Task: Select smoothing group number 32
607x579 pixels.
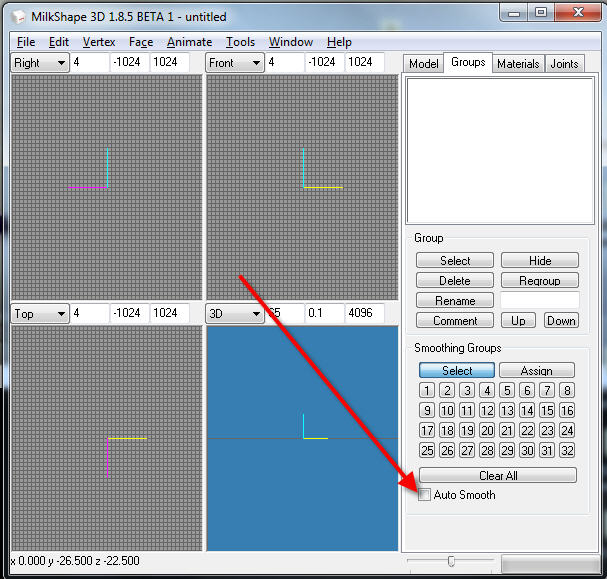Action: click(x=567, y=450)
